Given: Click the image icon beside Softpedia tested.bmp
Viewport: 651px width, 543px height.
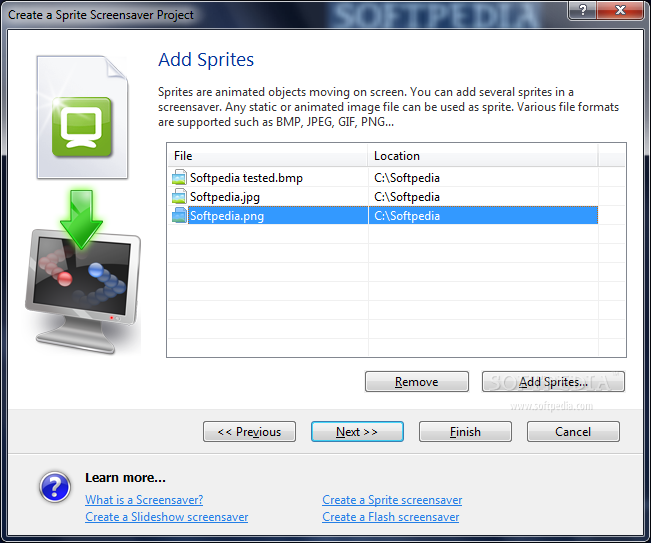Looking at the screenshot, I should click(x=179, y=177).
